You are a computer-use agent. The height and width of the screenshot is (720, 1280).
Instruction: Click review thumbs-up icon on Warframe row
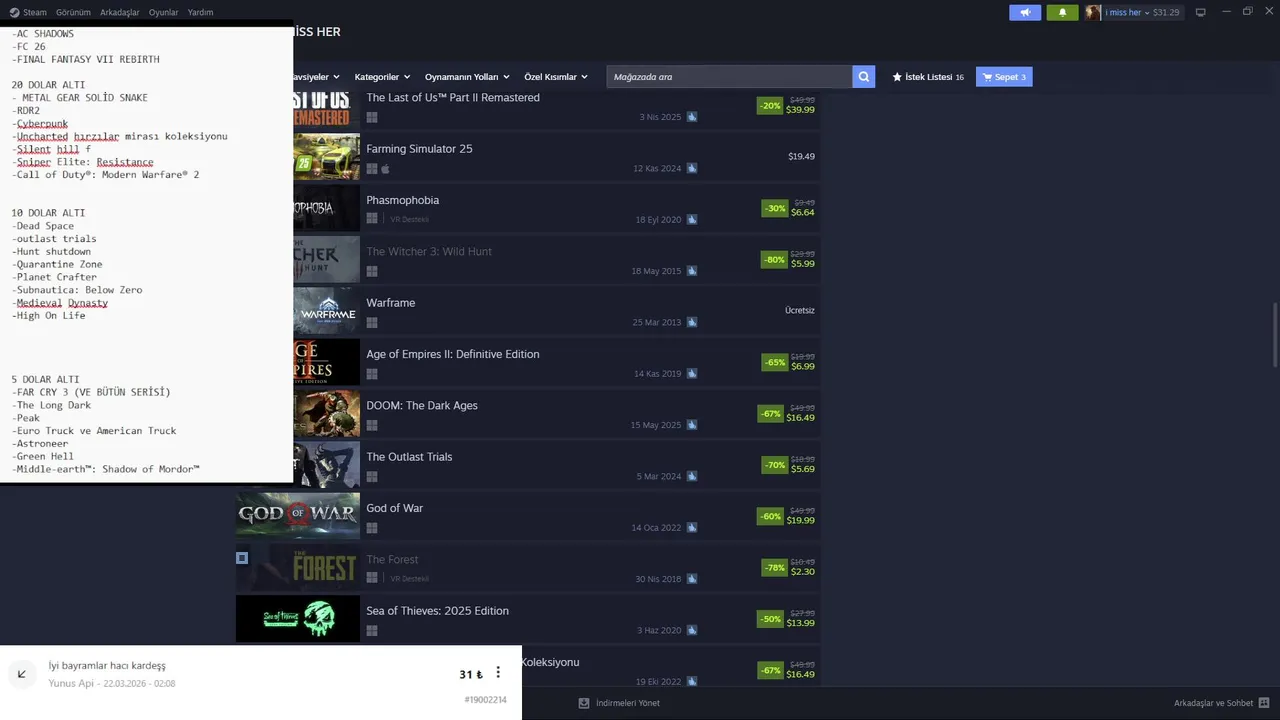tap(692, 322)
